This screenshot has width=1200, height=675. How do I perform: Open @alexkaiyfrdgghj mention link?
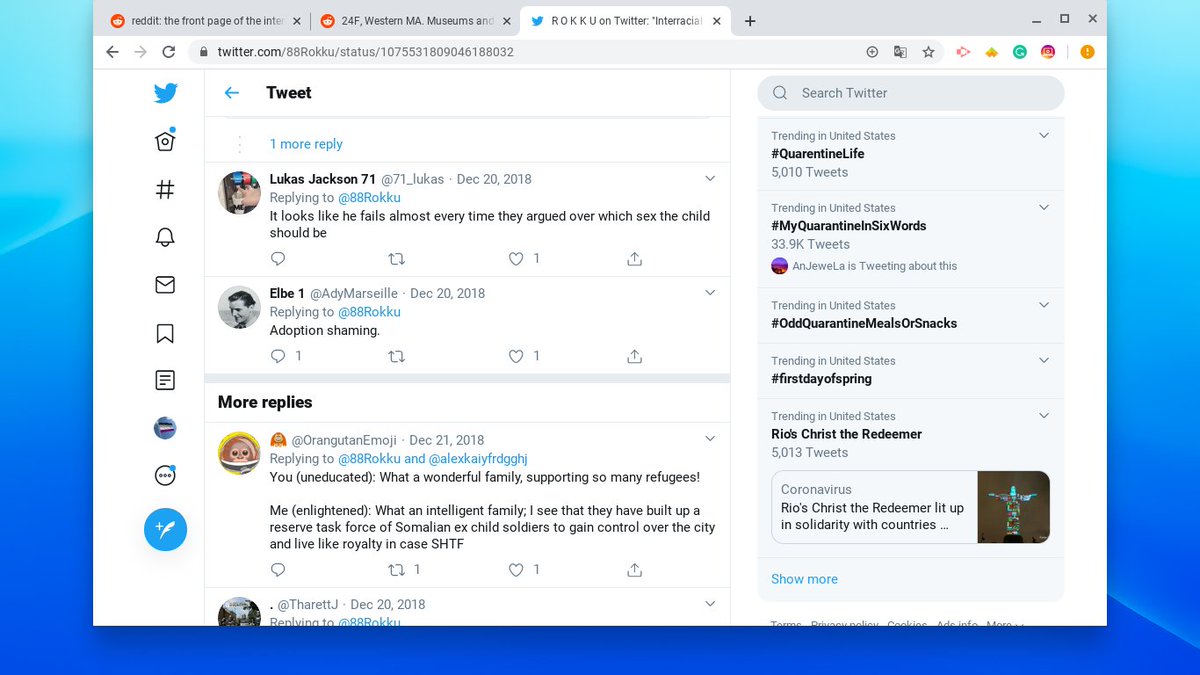point(478,459)
